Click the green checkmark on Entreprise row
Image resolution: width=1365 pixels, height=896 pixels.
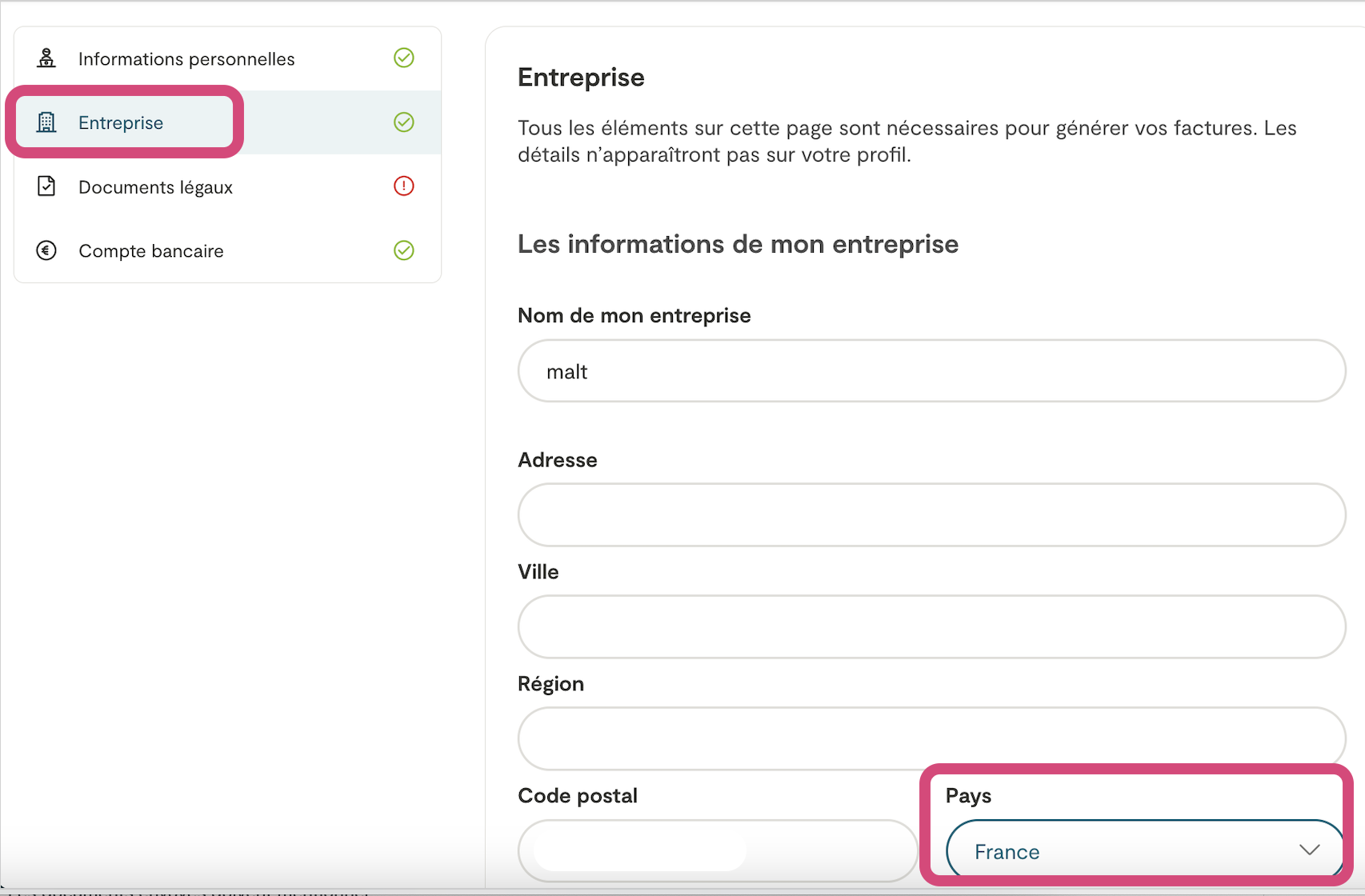pos(404,122)
